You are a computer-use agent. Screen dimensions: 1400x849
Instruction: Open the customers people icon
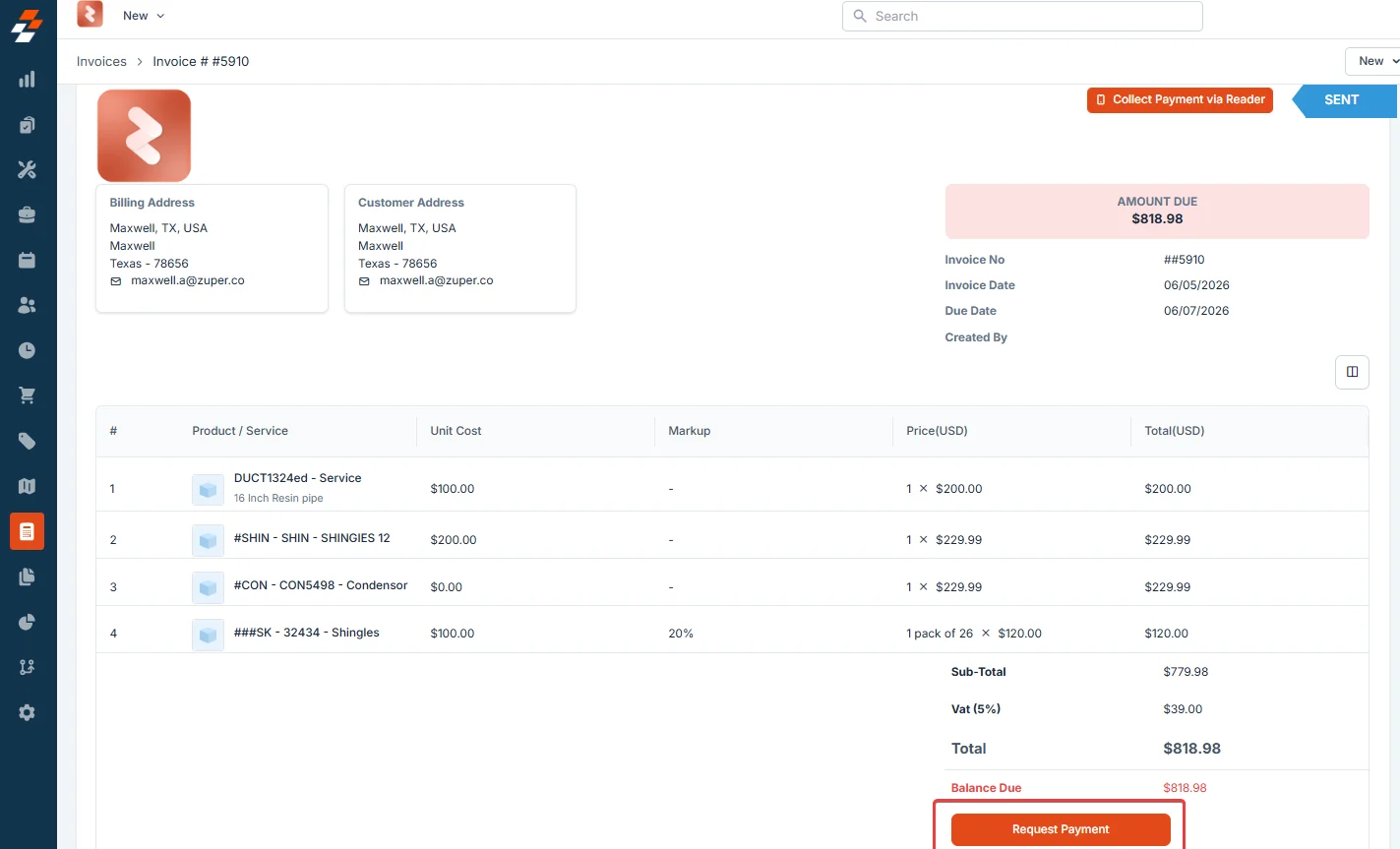[28, 305]
